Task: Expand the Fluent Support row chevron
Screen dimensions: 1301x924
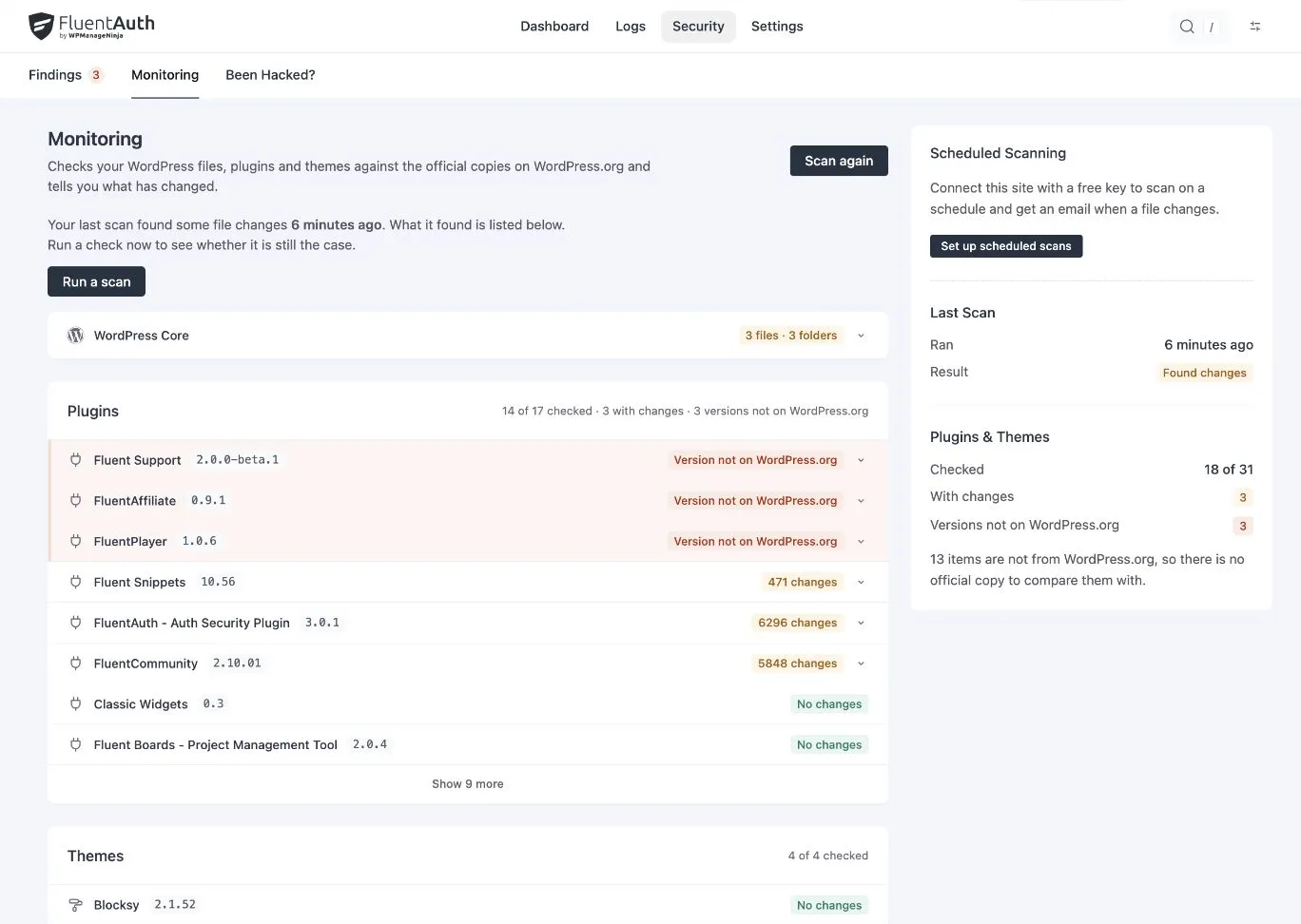Action: pyautogui.click(x=861, y=460)
